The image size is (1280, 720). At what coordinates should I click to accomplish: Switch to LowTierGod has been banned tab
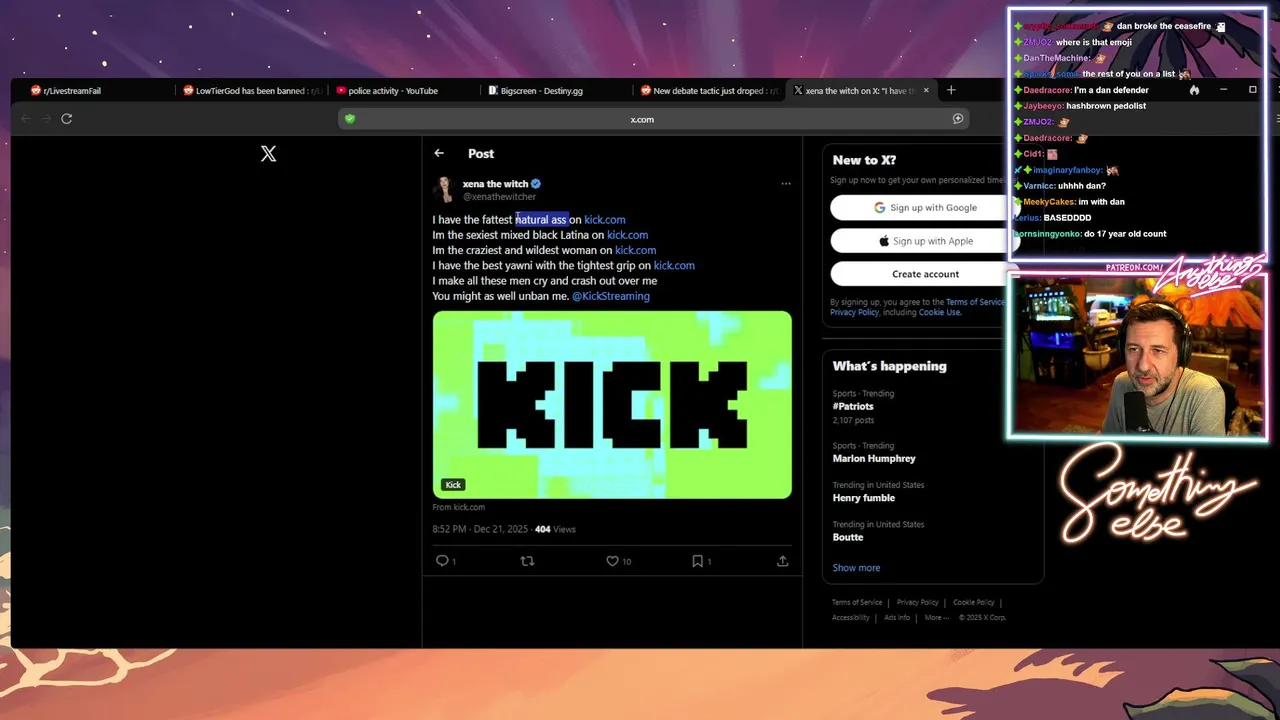click(250, 91)
